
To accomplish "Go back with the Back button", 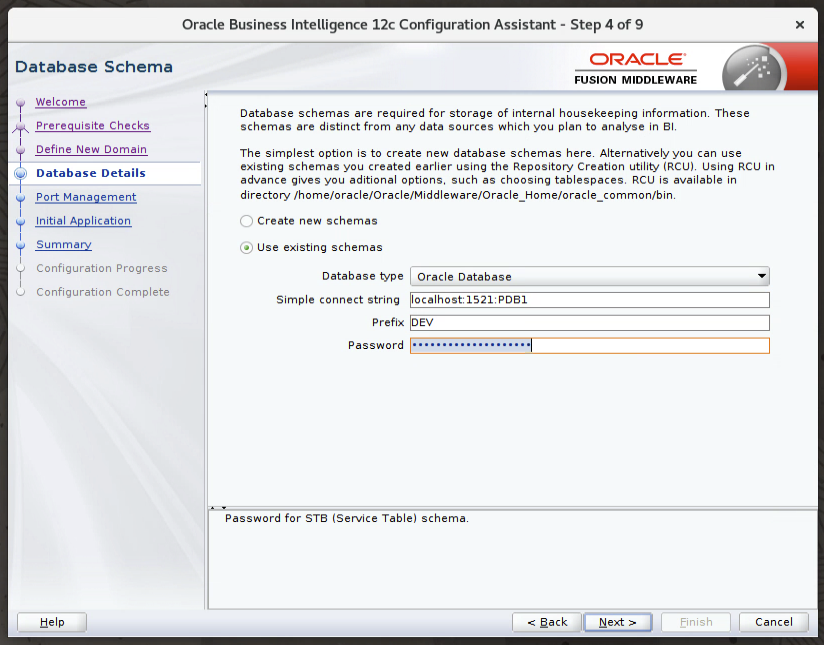I will pos(547,622).
